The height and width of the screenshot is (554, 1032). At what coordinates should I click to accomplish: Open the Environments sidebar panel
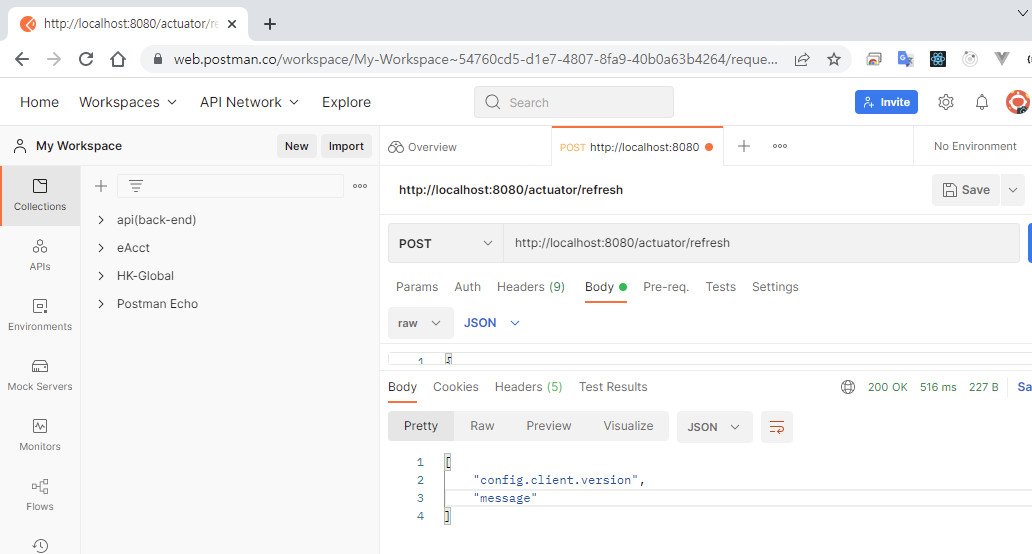(x=40, y=315)
